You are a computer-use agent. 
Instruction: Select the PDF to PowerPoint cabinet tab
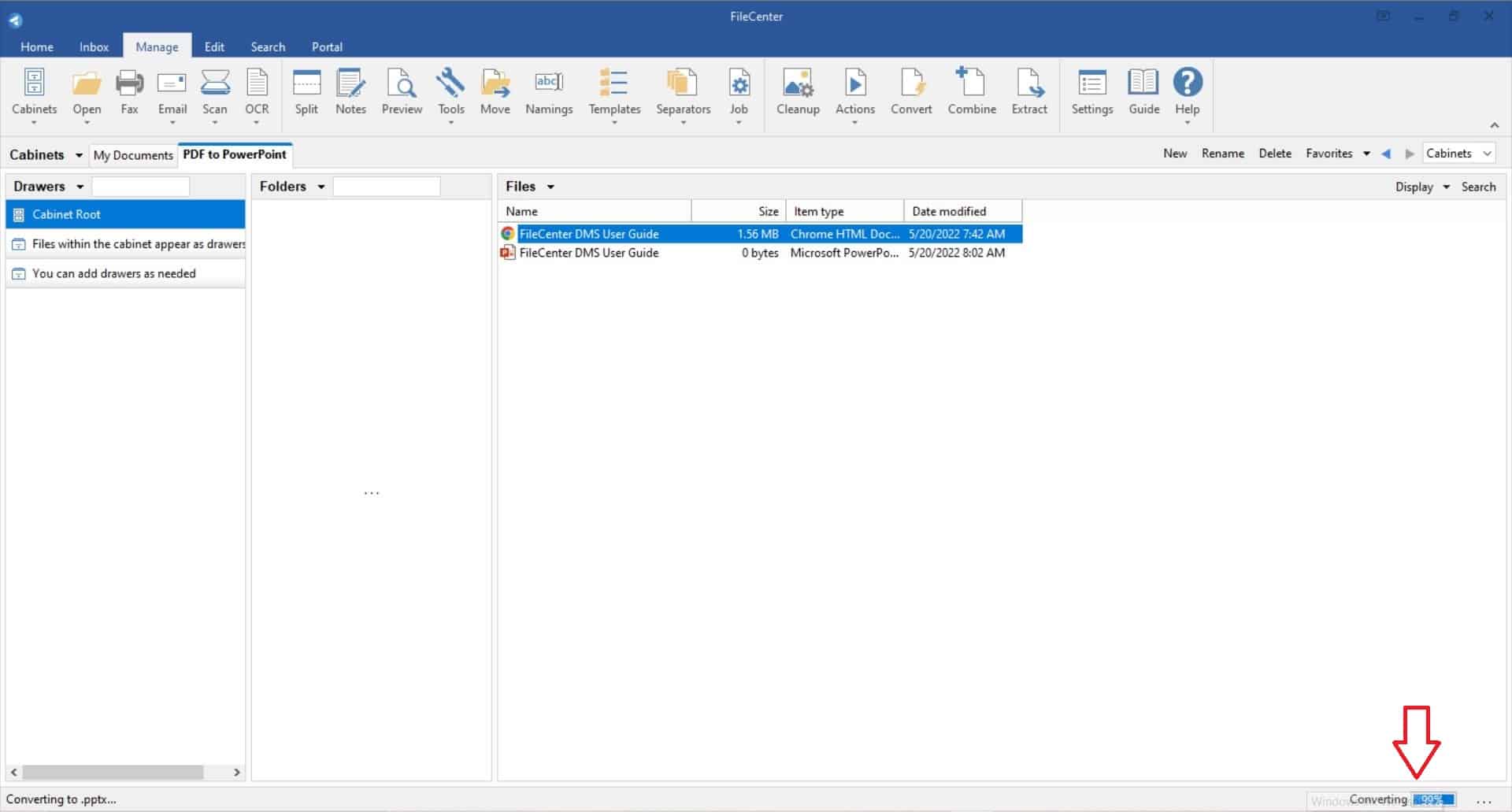point(235,154)
